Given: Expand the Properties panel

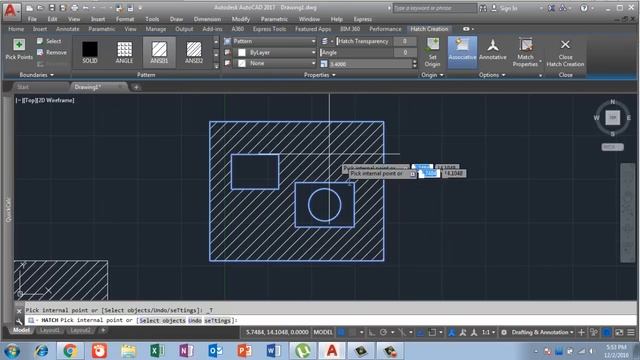Looking at the screenshot, I should click(320, 75).
